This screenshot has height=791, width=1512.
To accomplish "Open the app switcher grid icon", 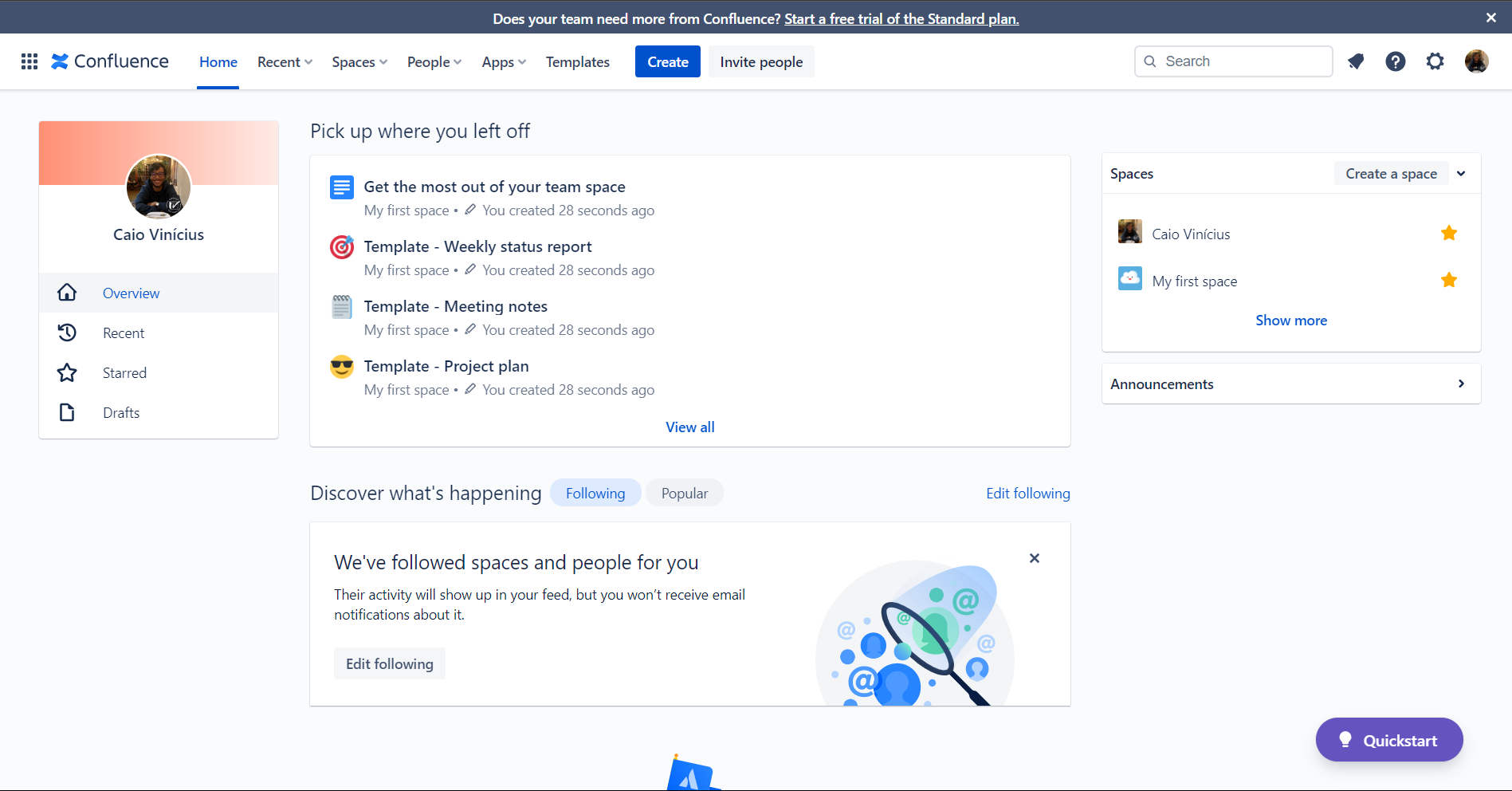I will [29, 61].
